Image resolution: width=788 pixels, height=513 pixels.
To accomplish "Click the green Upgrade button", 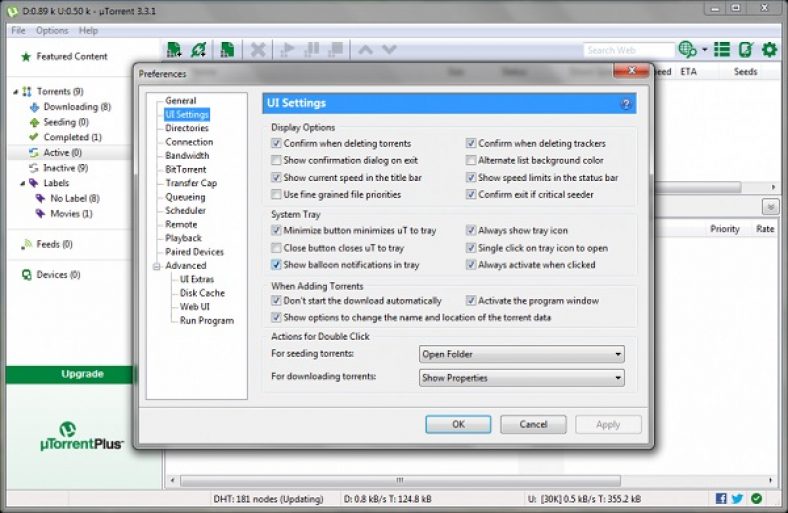I will click(x=70, y=374).
